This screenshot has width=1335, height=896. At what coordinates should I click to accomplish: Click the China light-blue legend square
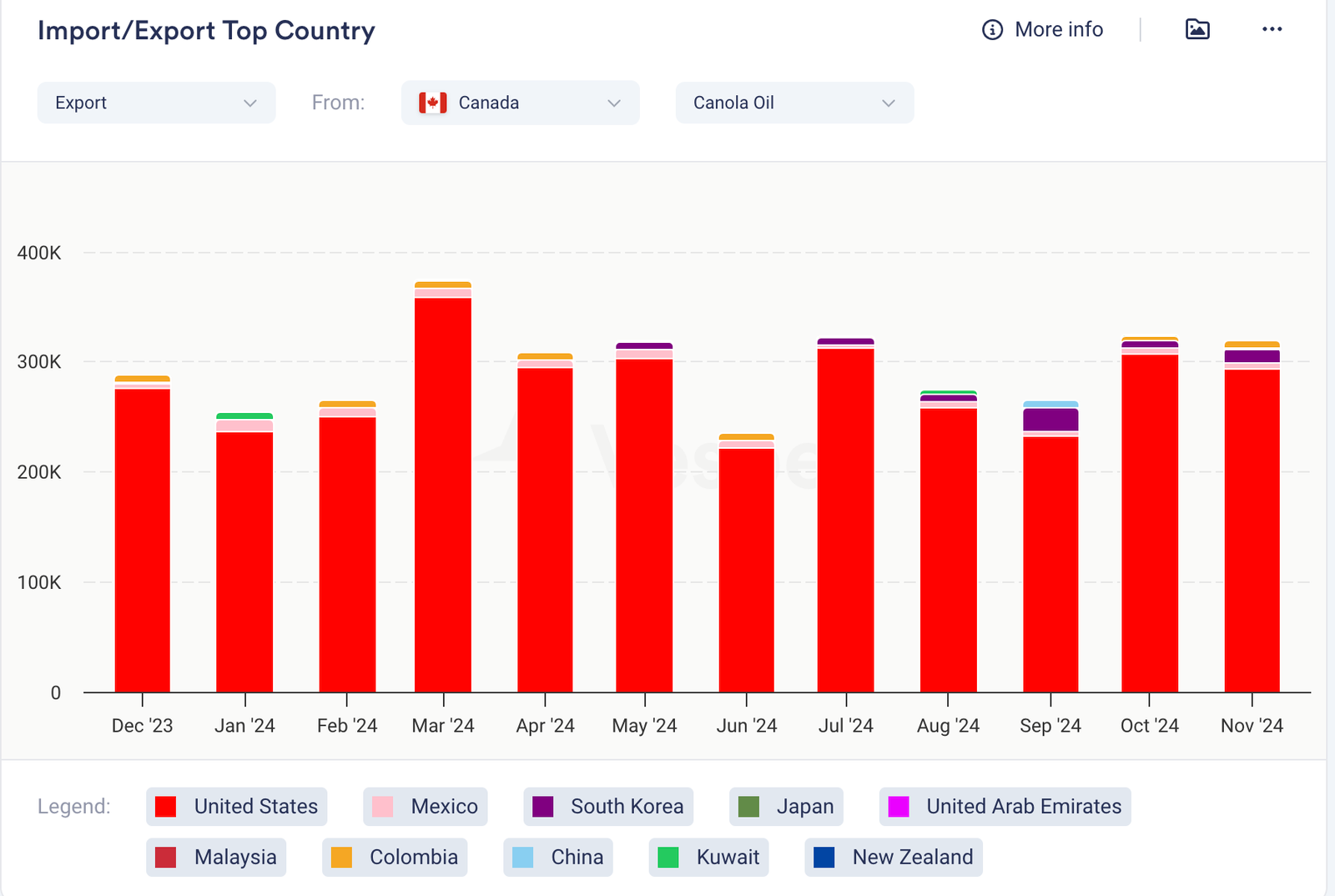[x=523, y=858]
